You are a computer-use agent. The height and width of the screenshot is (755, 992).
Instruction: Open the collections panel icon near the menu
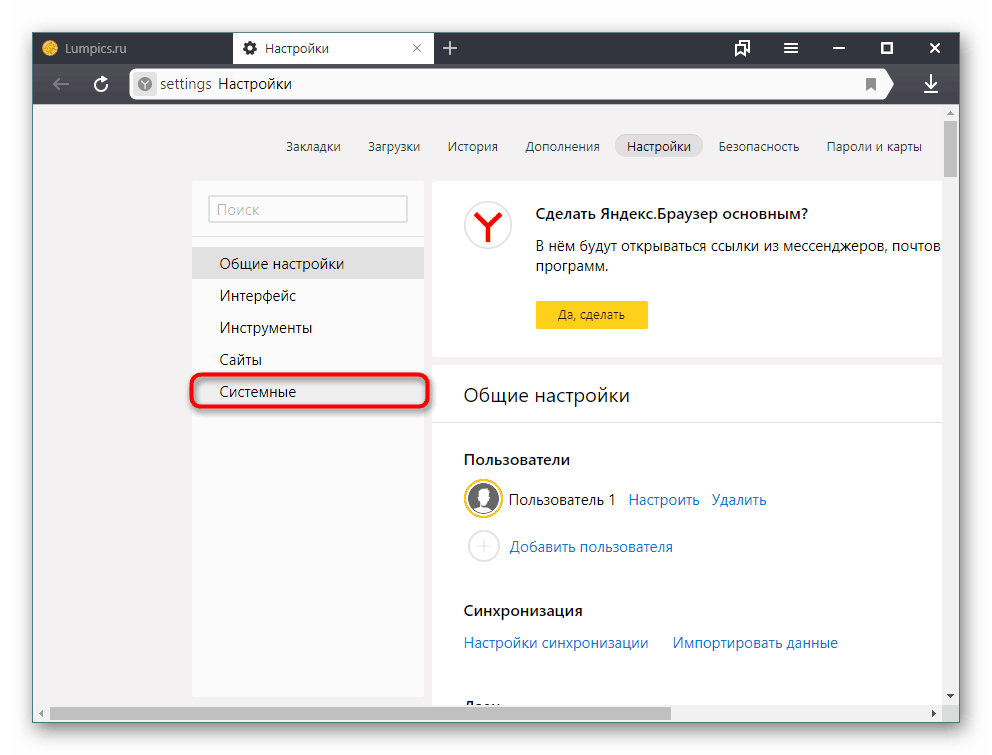pyautogui.click(x=742, y=47)
